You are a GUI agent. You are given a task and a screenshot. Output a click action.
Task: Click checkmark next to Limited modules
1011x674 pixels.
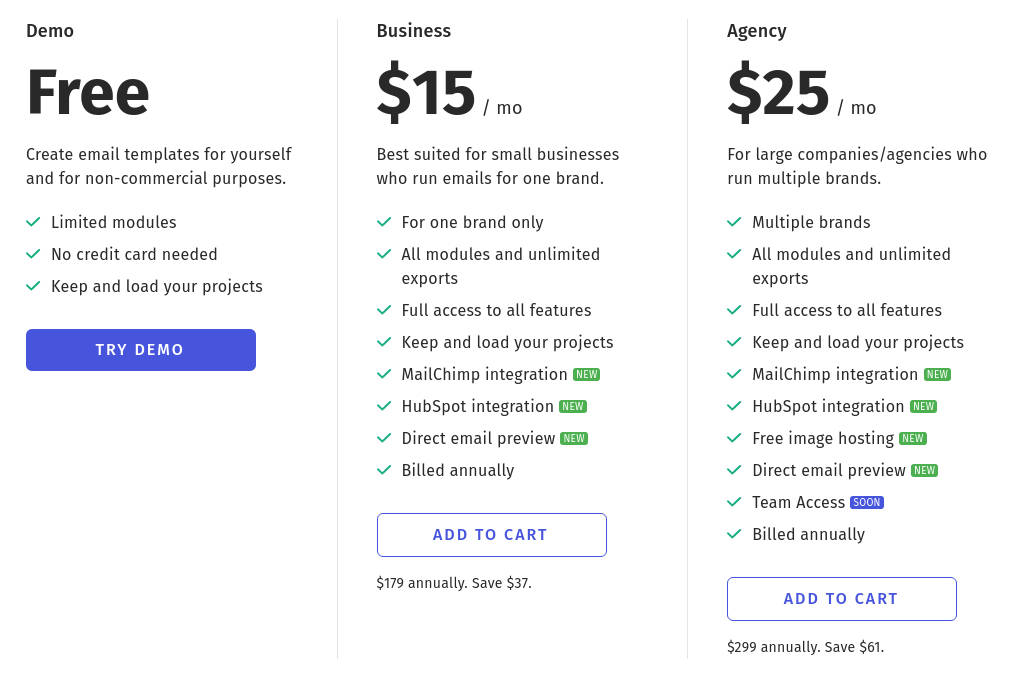click(x=33, y=222)
